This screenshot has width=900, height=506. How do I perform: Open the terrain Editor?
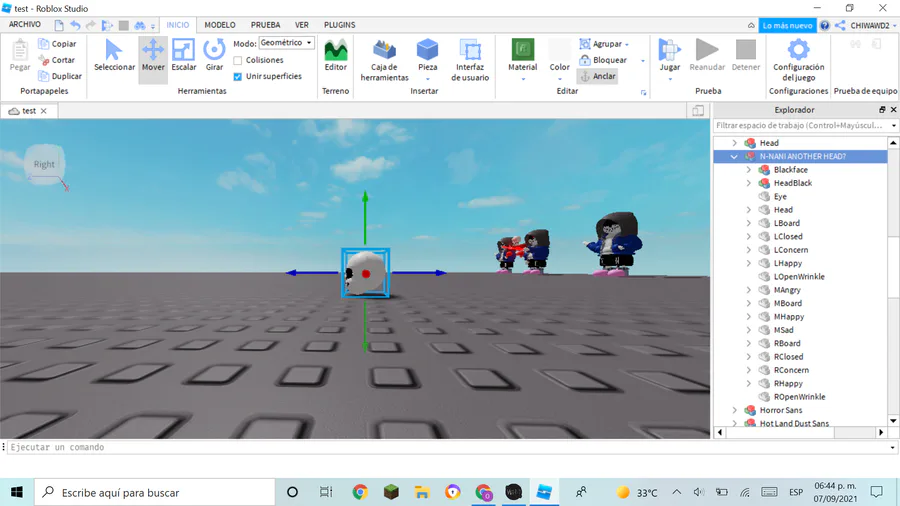[336, 56]
